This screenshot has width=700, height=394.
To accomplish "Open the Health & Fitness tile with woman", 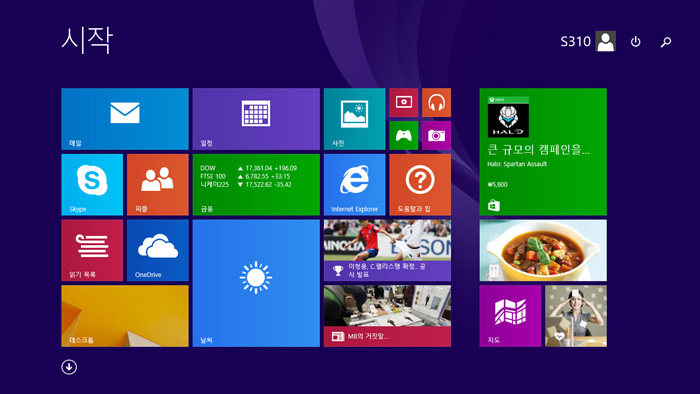I will 576,316.
